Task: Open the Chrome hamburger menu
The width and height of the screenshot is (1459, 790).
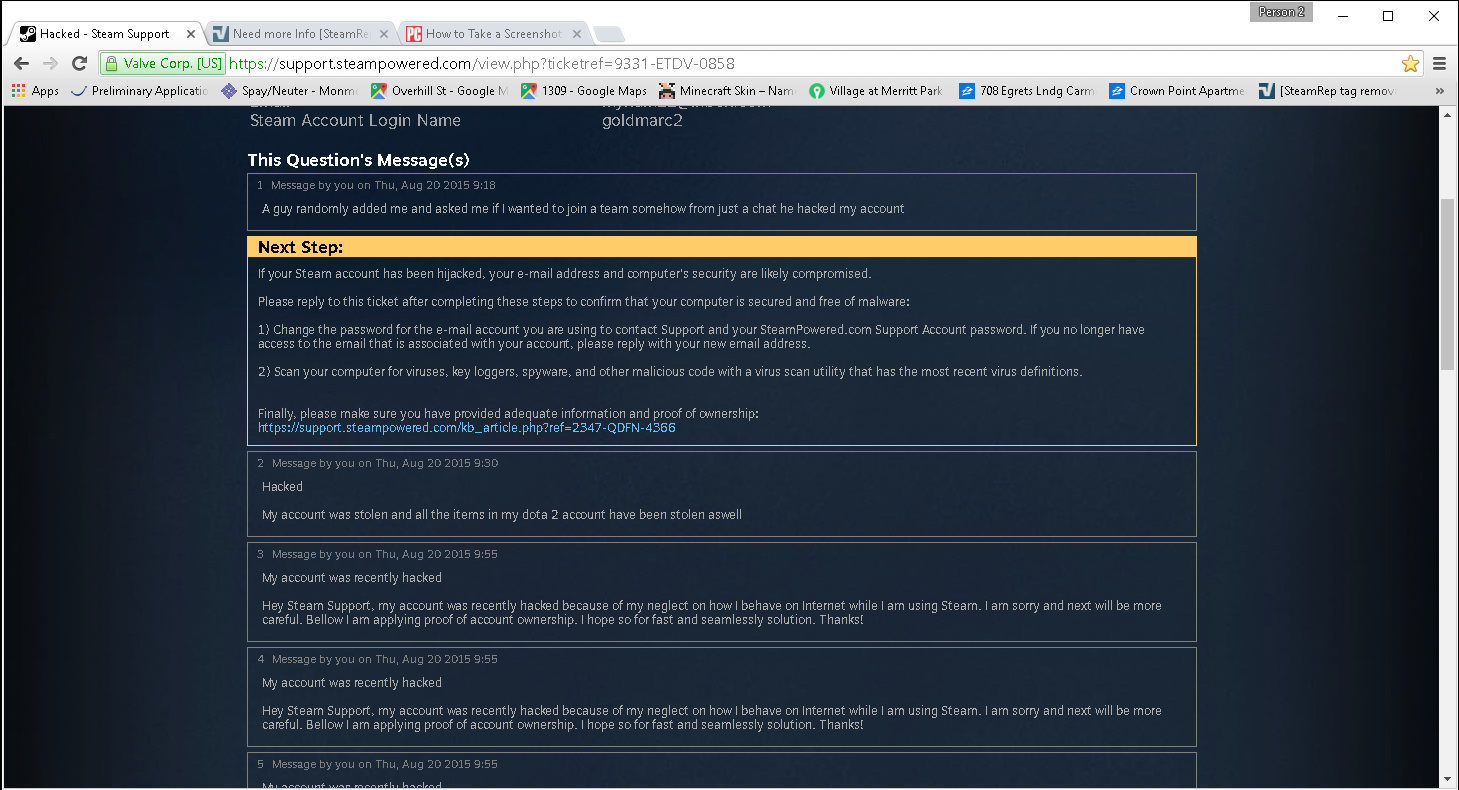Action: coord(1440,64)
